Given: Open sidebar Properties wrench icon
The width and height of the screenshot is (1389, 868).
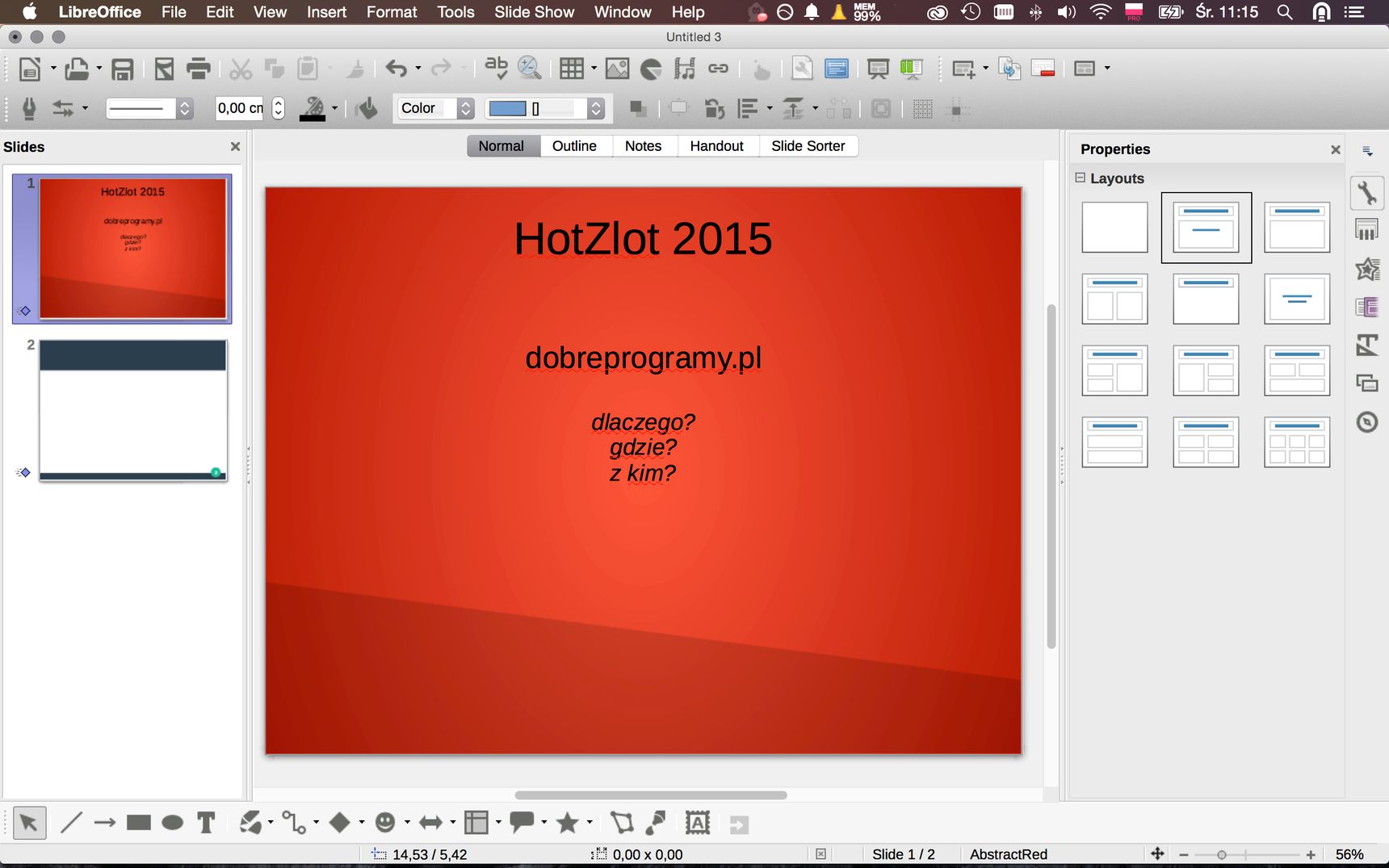Looking at the screenshot, I should pyautogui.click(x=1367, y=193).
